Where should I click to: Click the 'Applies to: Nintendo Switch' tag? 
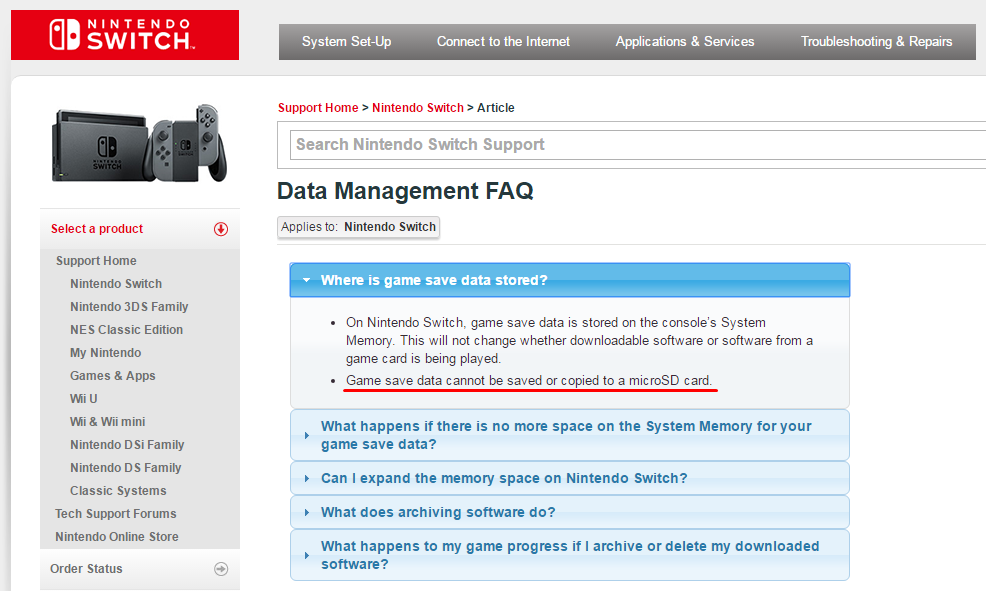(358, 227)
